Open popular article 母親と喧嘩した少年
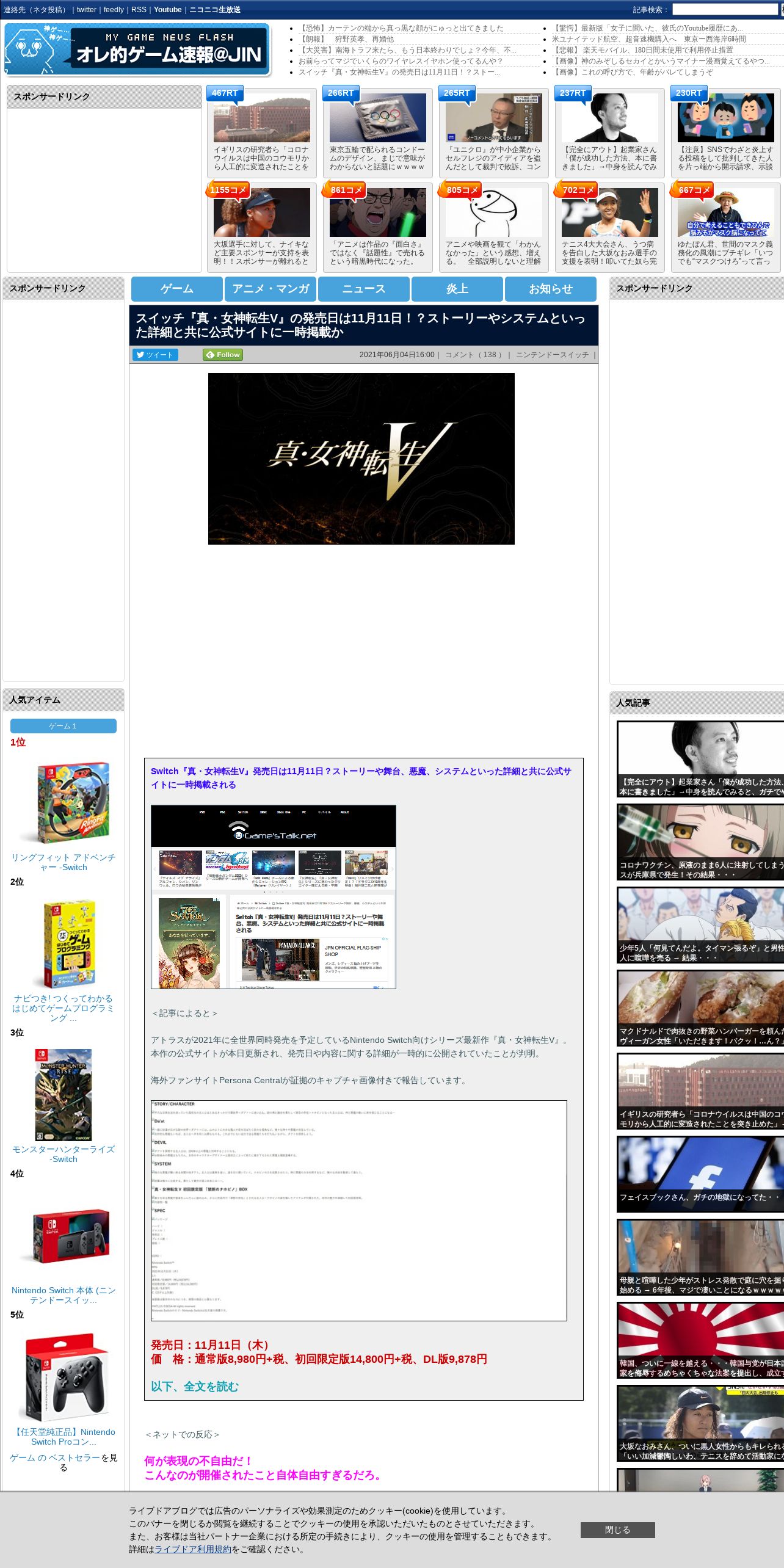Image resolution: width=784 pixels, height=1568 pixels. click(700, 1257)
